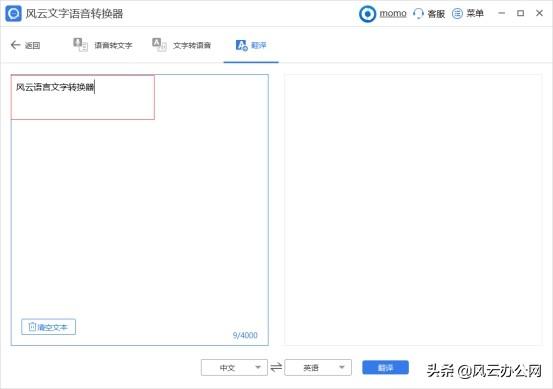Image resolution: width=553 pixels, height=389 pixels.
Task: Open the 菜单 menu label
Action: (475, 13)
